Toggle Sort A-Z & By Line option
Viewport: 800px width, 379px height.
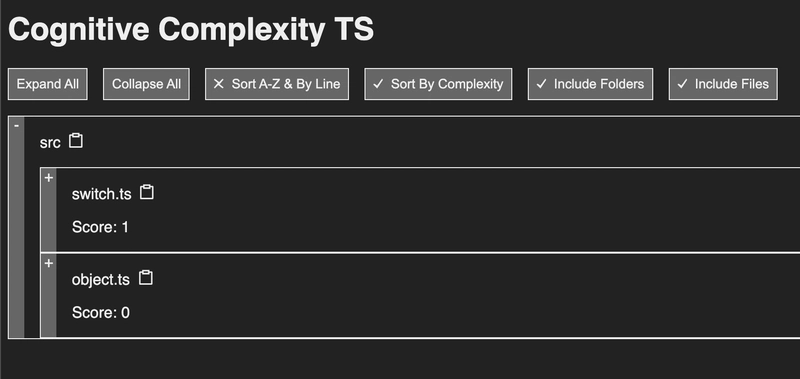pyautogui.click(x=277, y=84)
